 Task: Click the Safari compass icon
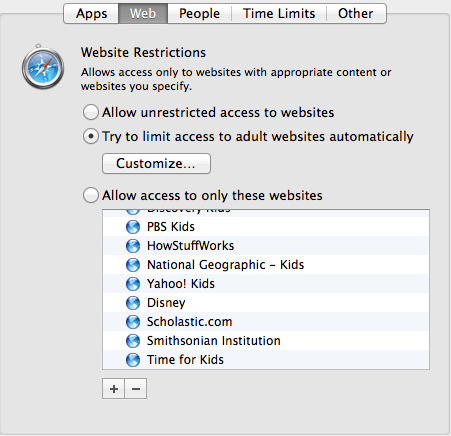point(43,67)
